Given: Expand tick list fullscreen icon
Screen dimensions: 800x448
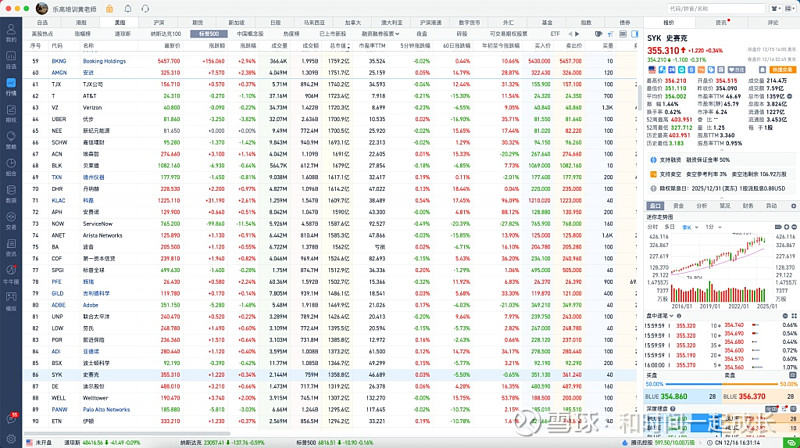Looking at the screenshot, I should [x=793, y=316].
